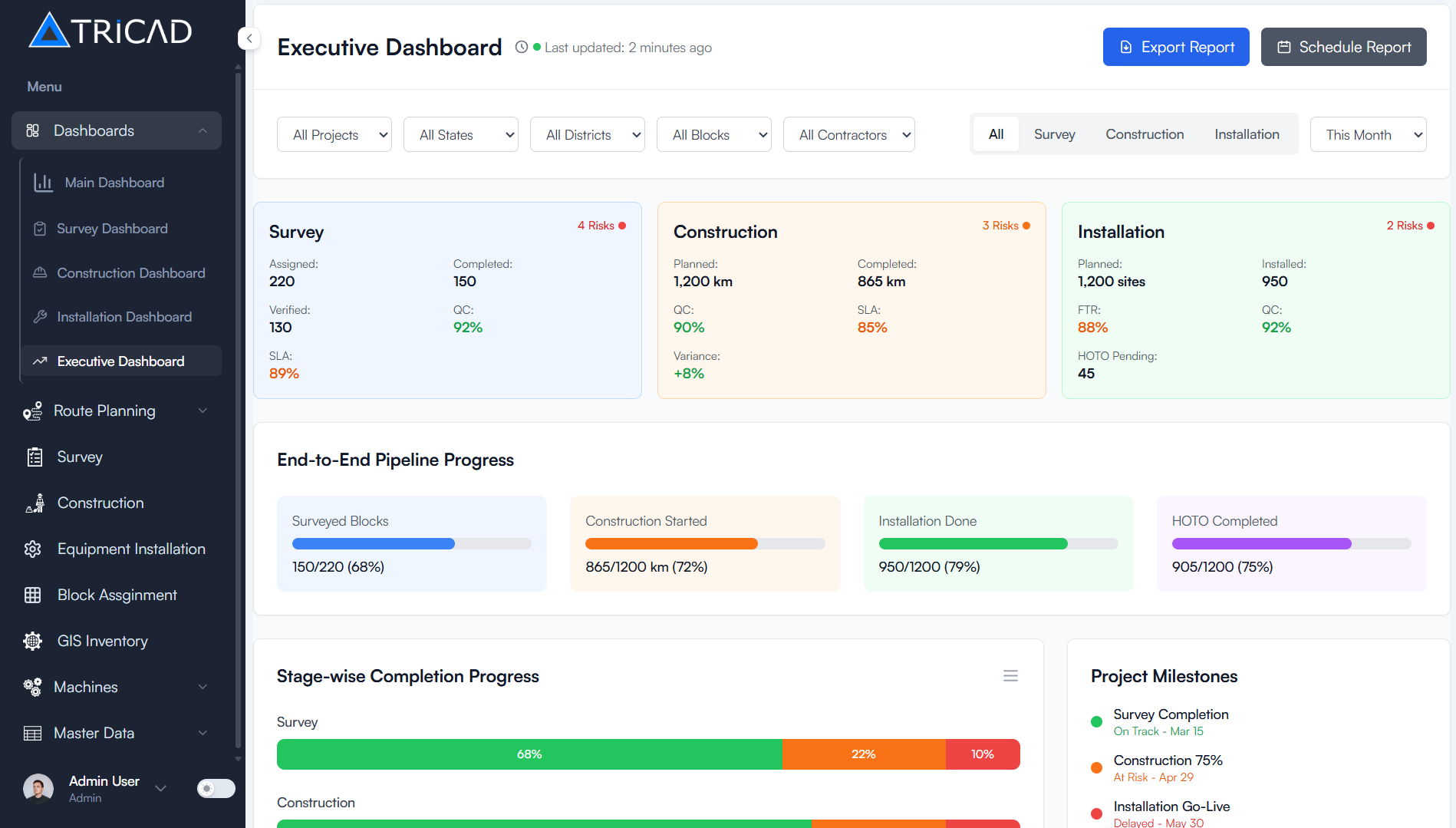Viewport: 1456px width, 828px height.
Task: Open the Stage-wise chart options hamburger icon
Action: [1010, 675]
